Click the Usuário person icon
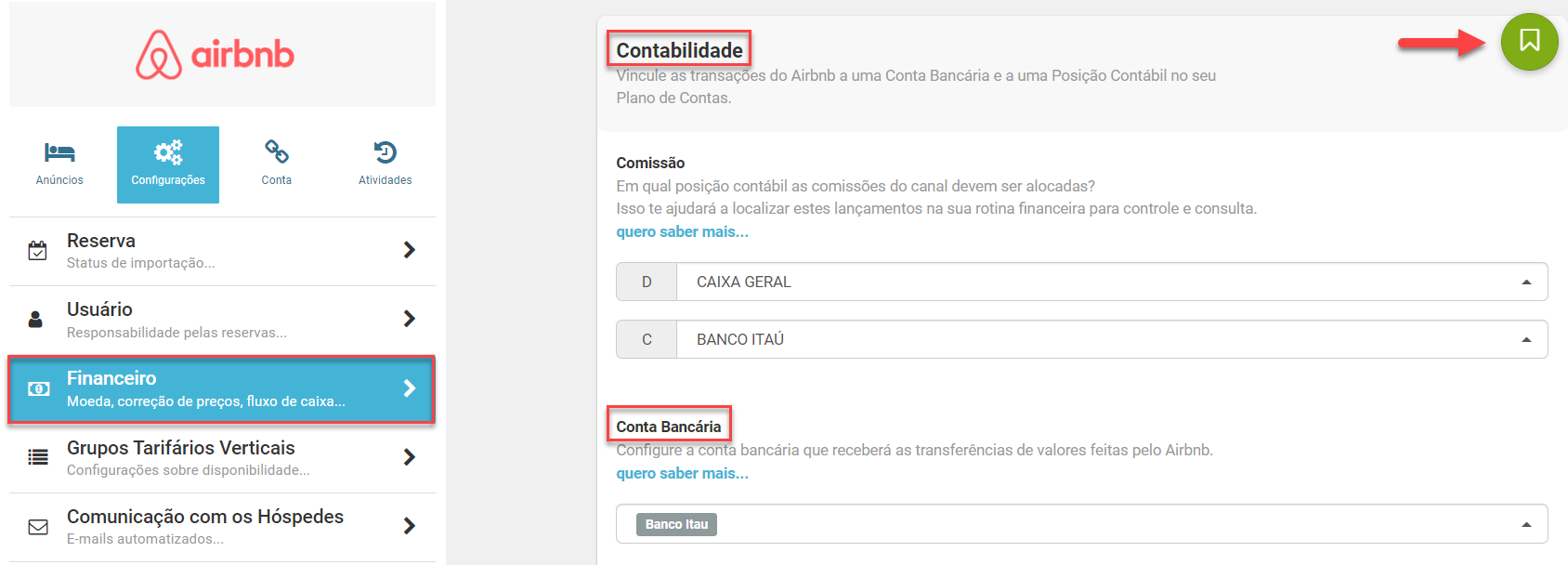Viewport: 1568px width, 565px height. [36, 320]
